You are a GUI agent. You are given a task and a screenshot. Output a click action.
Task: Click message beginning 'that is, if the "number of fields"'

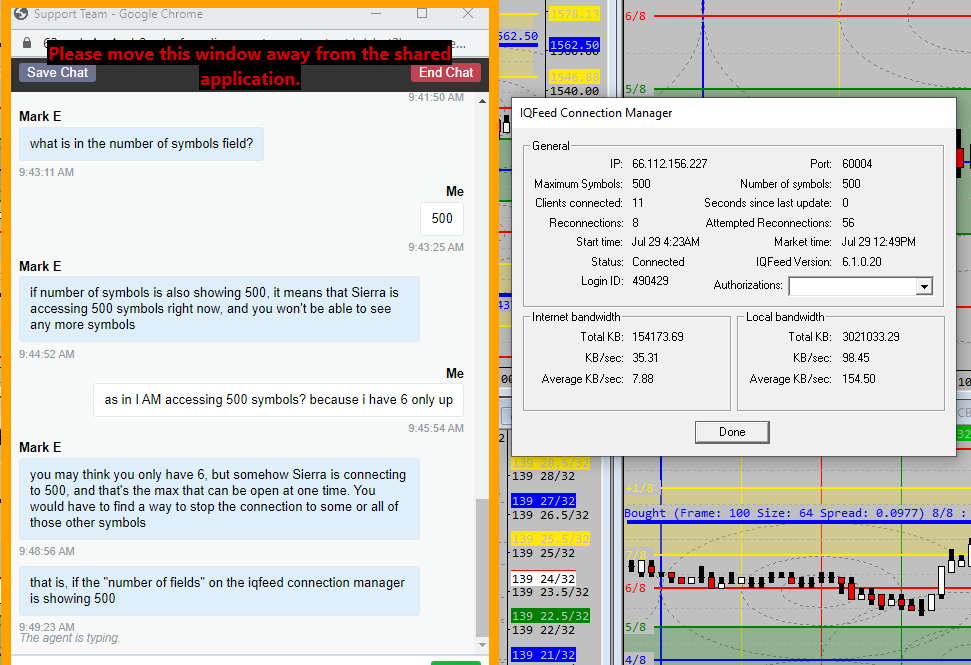pos(219,591)
